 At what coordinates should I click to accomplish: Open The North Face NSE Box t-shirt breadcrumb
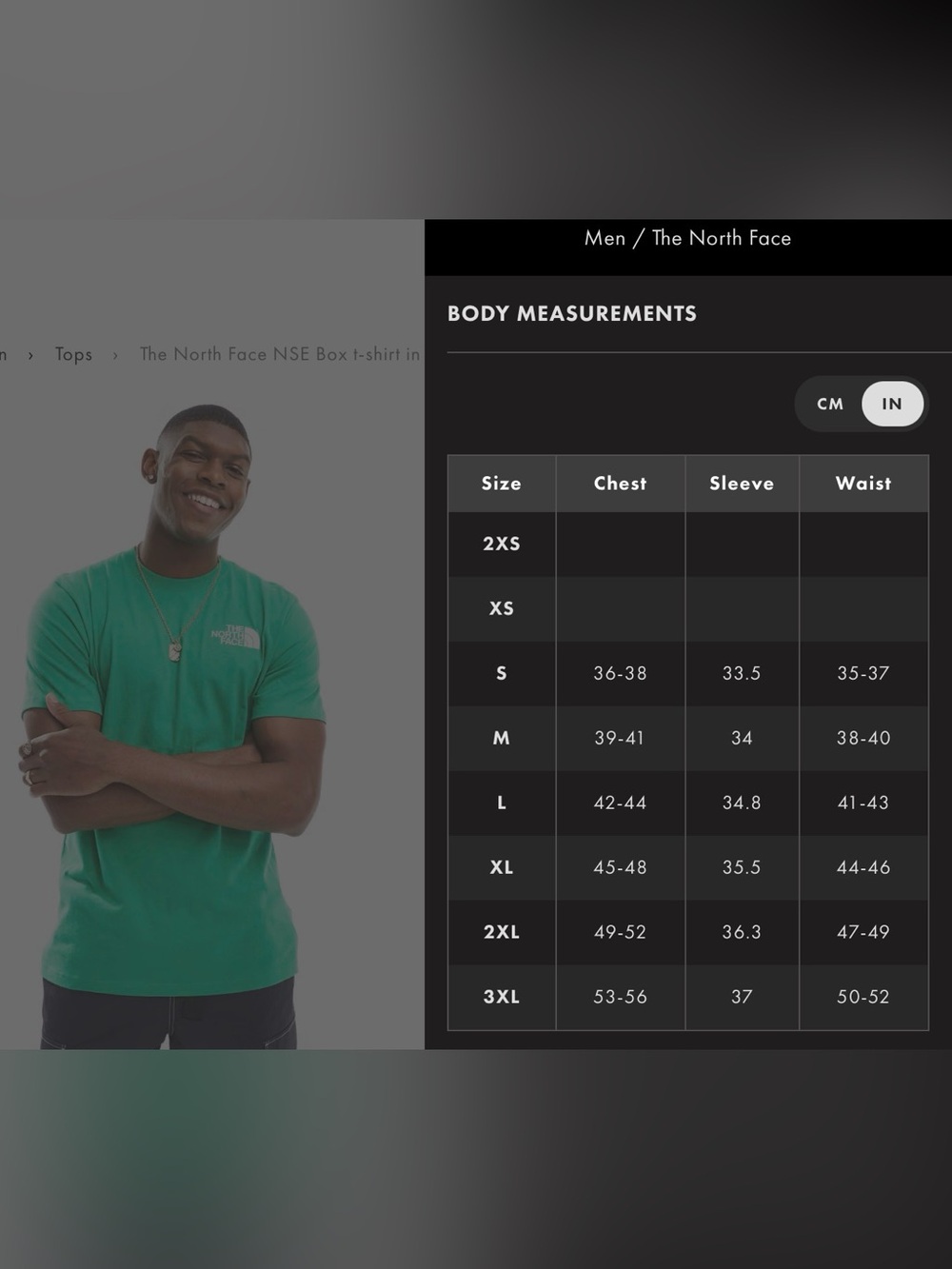[280, 354]
